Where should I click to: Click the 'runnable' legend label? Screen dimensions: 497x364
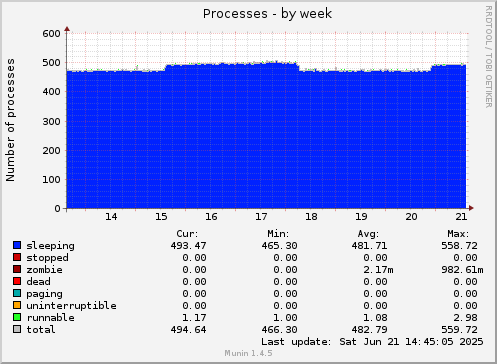[x=50, y=318]
